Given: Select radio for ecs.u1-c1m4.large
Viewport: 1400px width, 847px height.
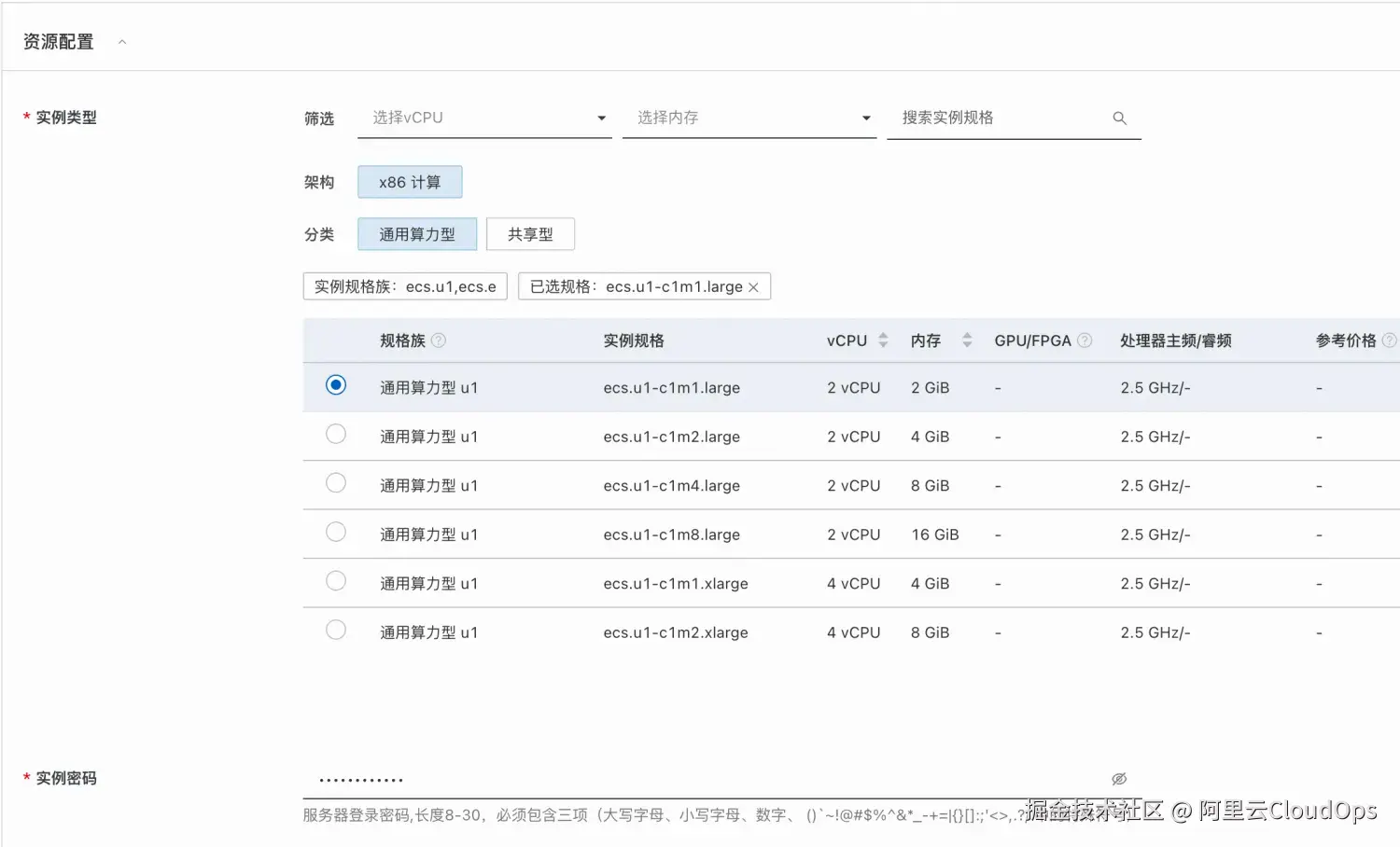Looking at the screenshot, I should tap(336, 483).
